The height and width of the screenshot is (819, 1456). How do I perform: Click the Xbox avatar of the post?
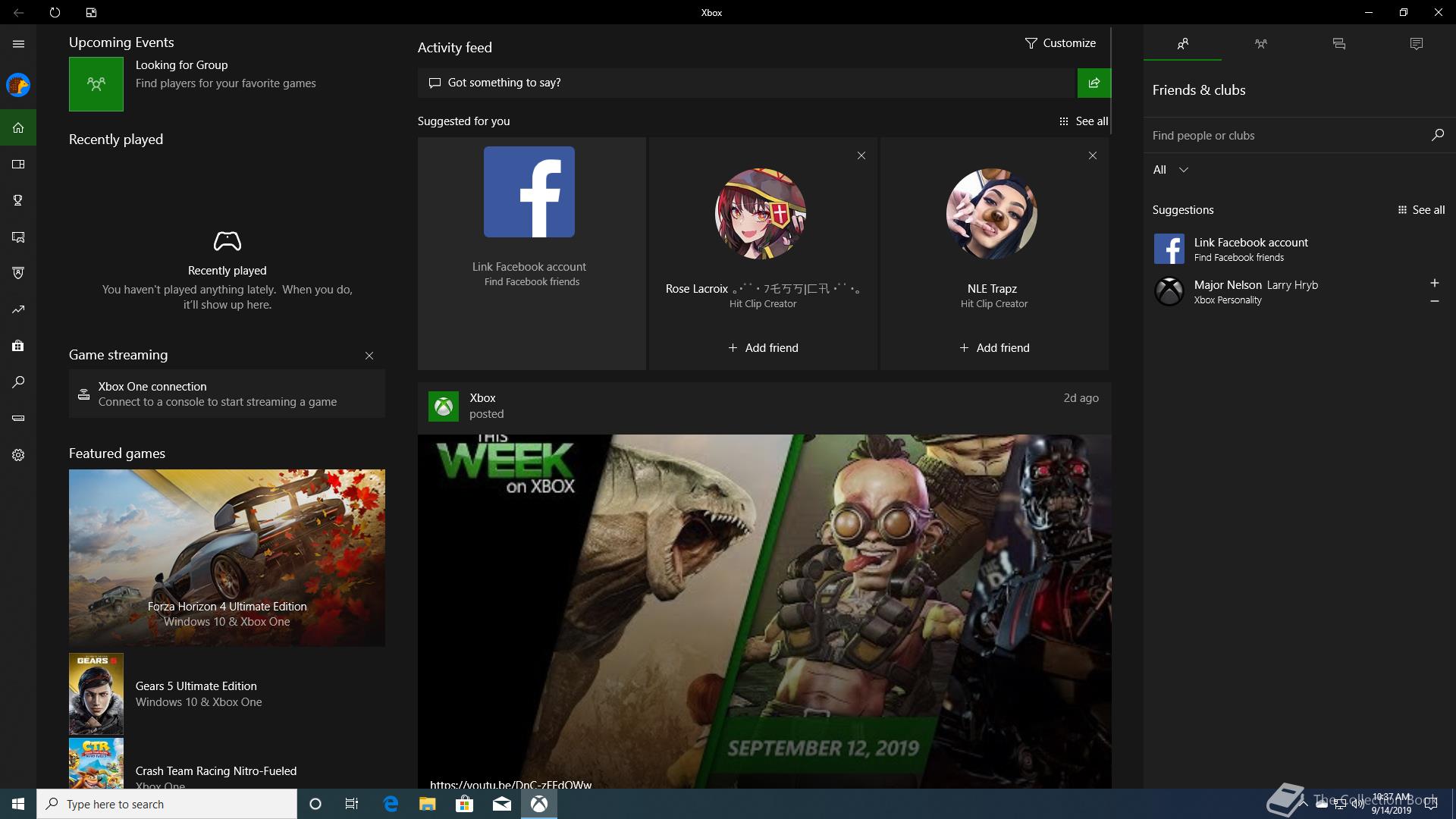pyautogui.click(x=444, y=406)
